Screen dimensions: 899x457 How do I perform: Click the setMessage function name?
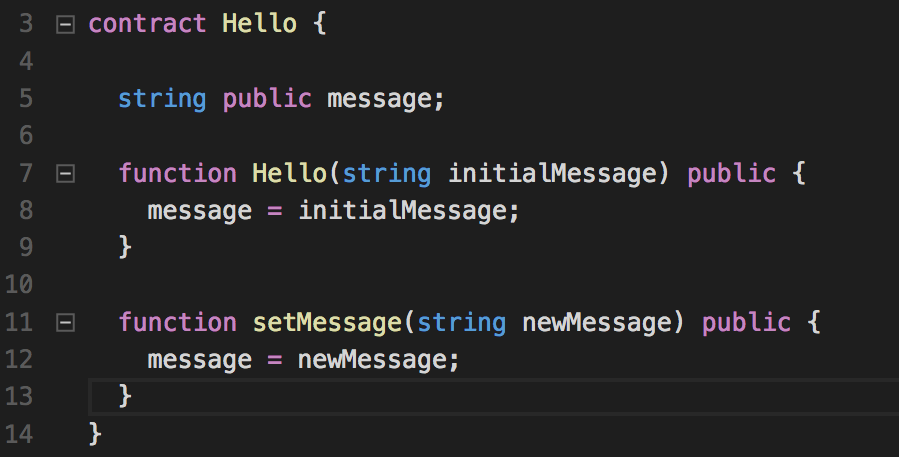327,323
